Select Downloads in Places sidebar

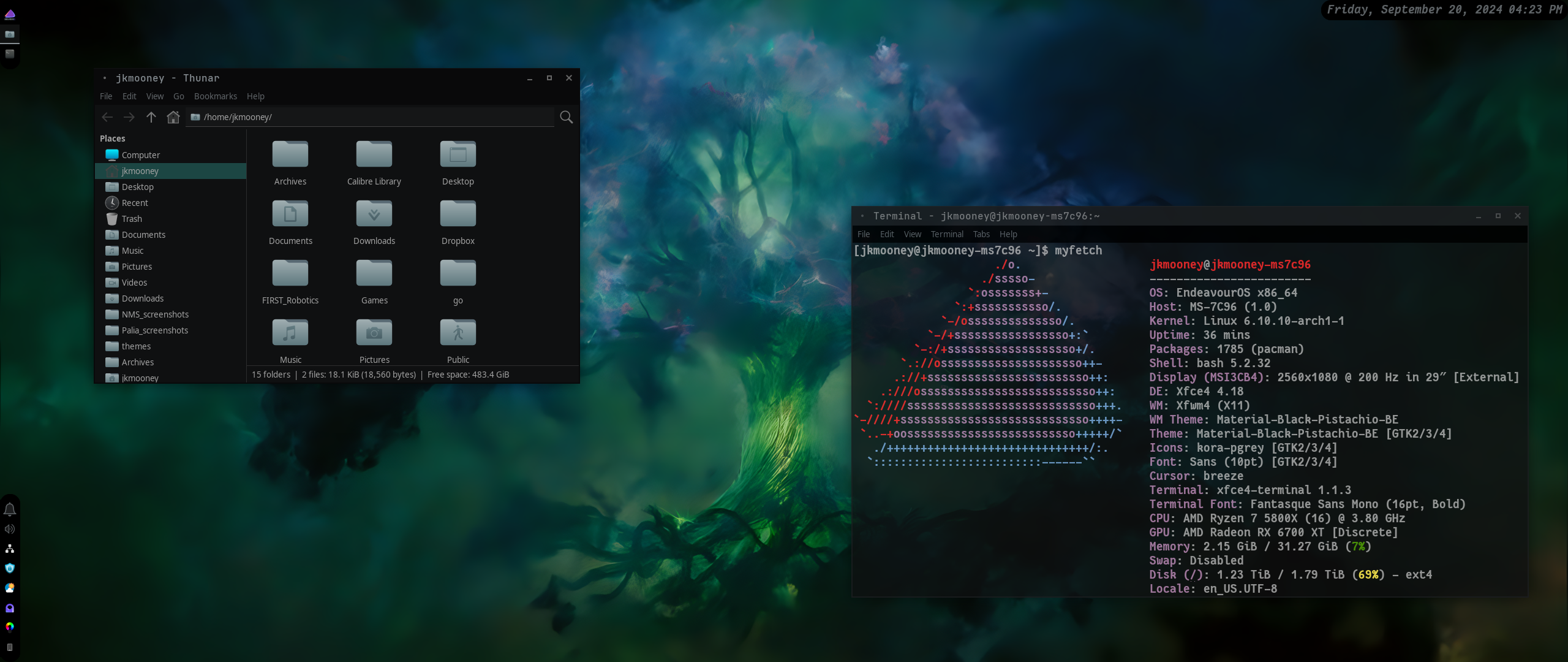[170, 299]
